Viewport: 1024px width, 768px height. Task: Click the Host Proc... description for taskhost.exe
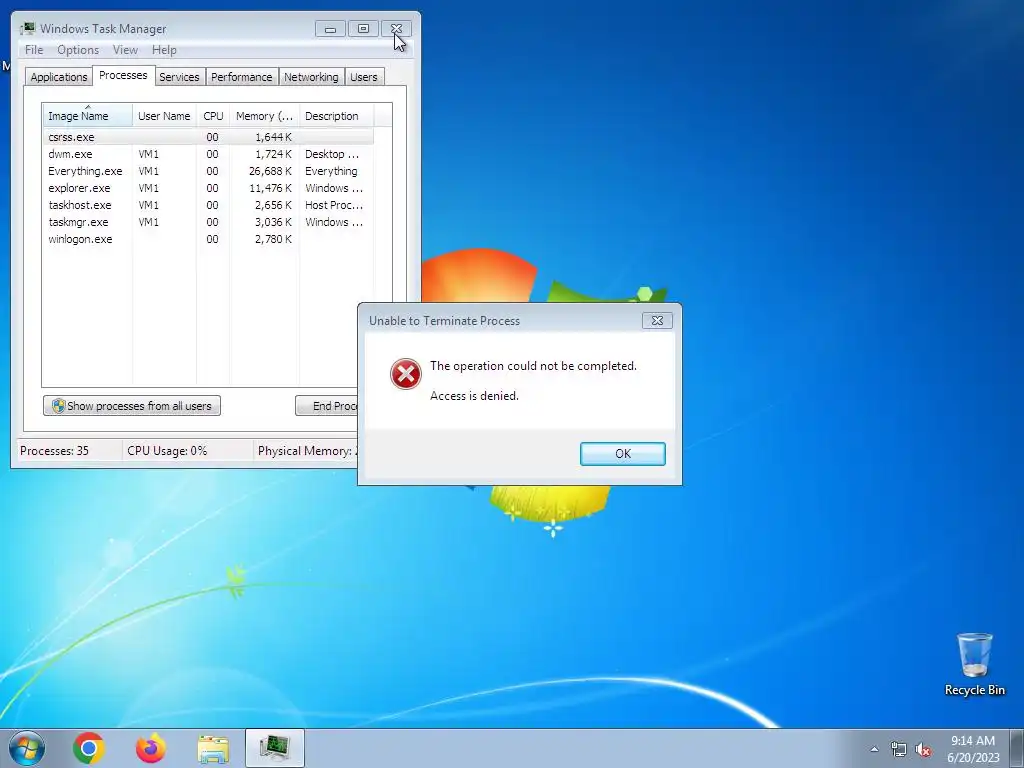click(334, 205)
